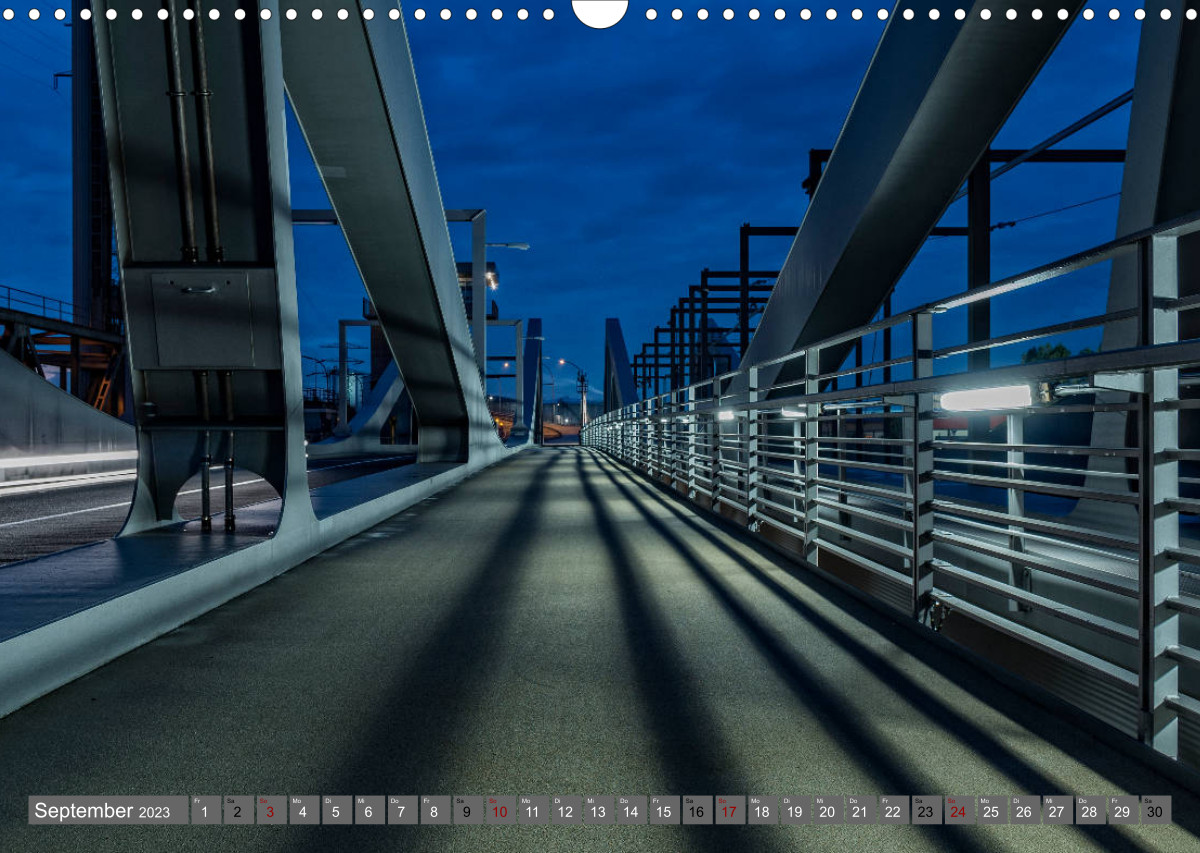Click the day 5 cell
Image resolution: width=1200 pixels, height=853 pixels.
[x=337, y=810]
